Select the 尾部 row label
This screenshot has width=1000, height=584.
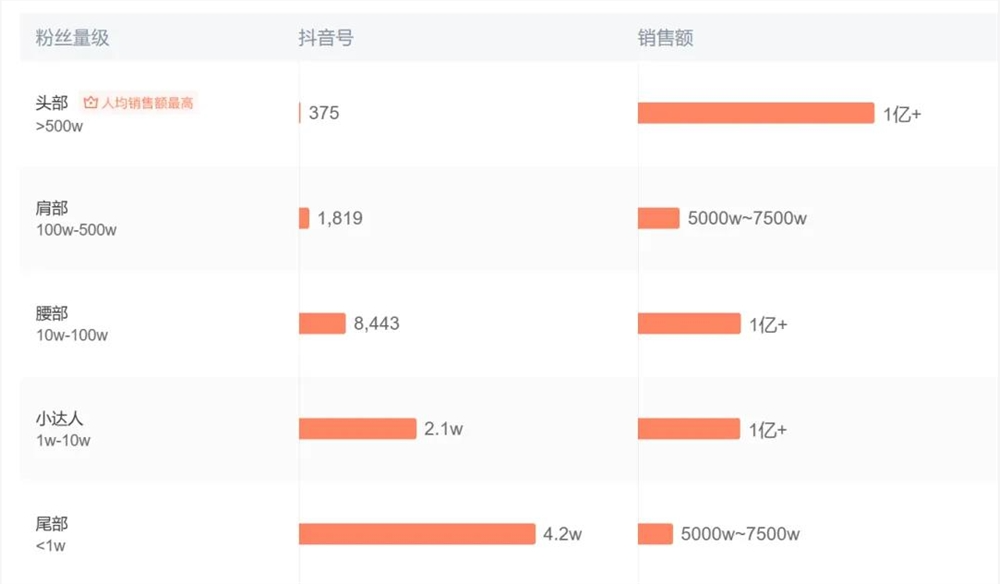[x=52, y=523]
